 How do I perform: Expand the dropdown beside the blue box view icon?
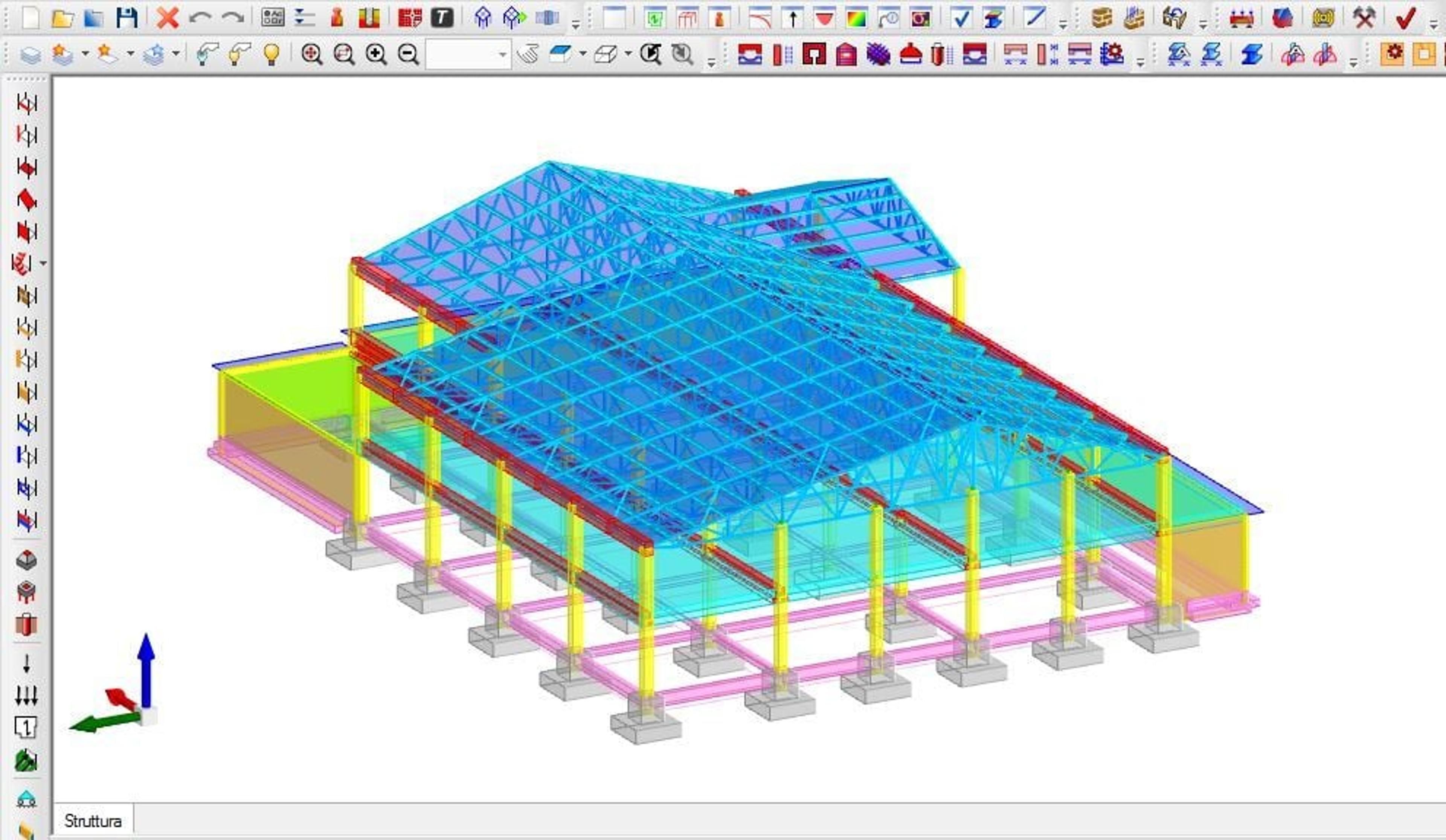583,54
